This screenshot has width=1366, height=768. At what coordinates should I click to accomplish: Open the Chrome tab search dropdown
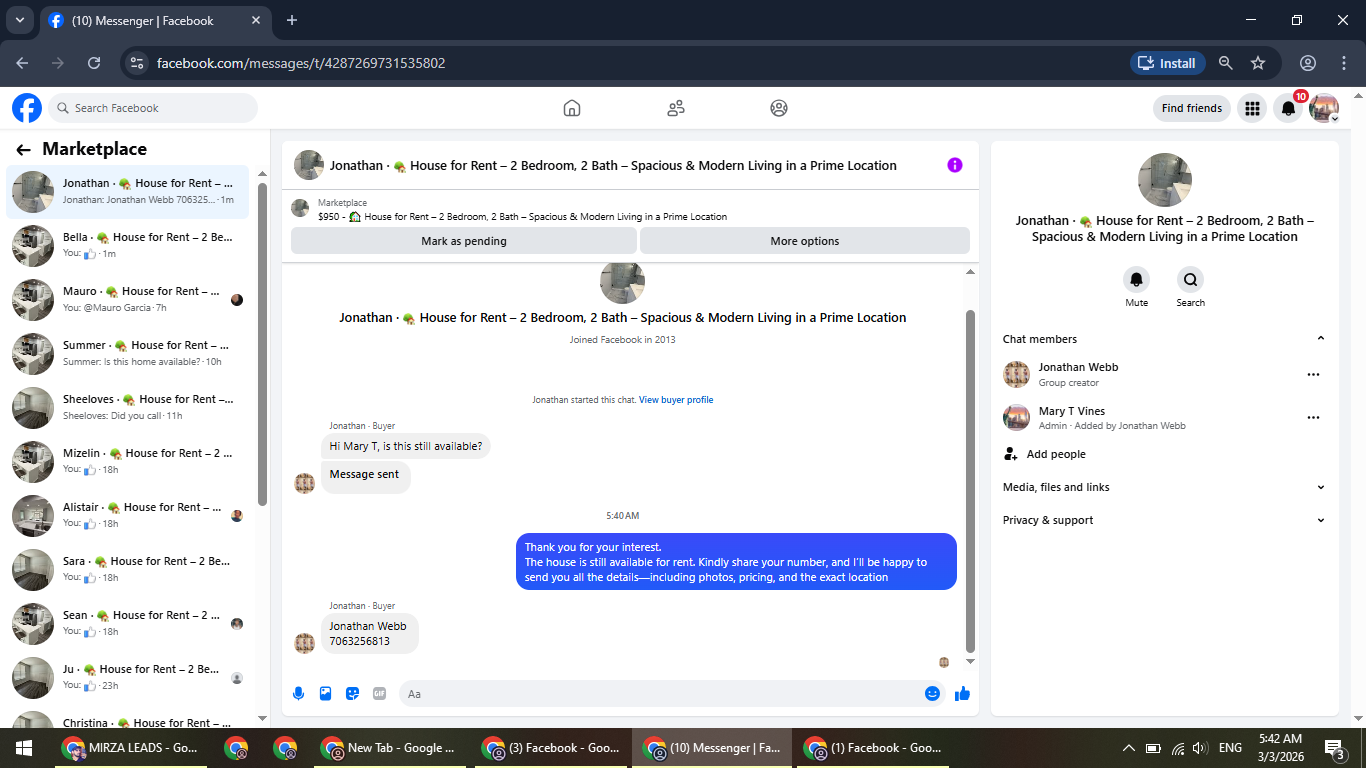pyautogui.click(x=19, y=20)
